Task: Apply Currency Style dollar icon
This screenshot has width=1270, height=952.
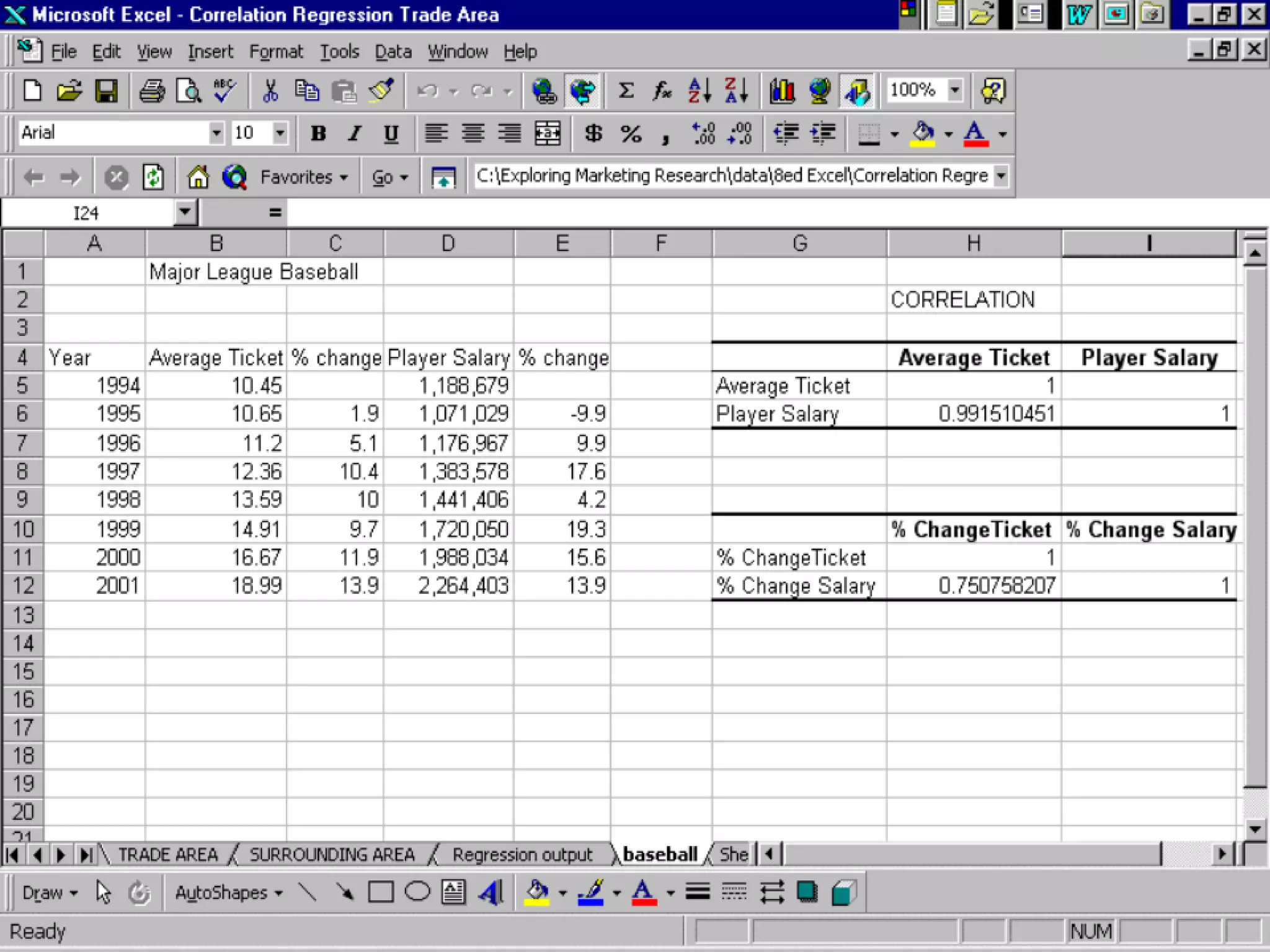Action: click(x=593, y=133)
